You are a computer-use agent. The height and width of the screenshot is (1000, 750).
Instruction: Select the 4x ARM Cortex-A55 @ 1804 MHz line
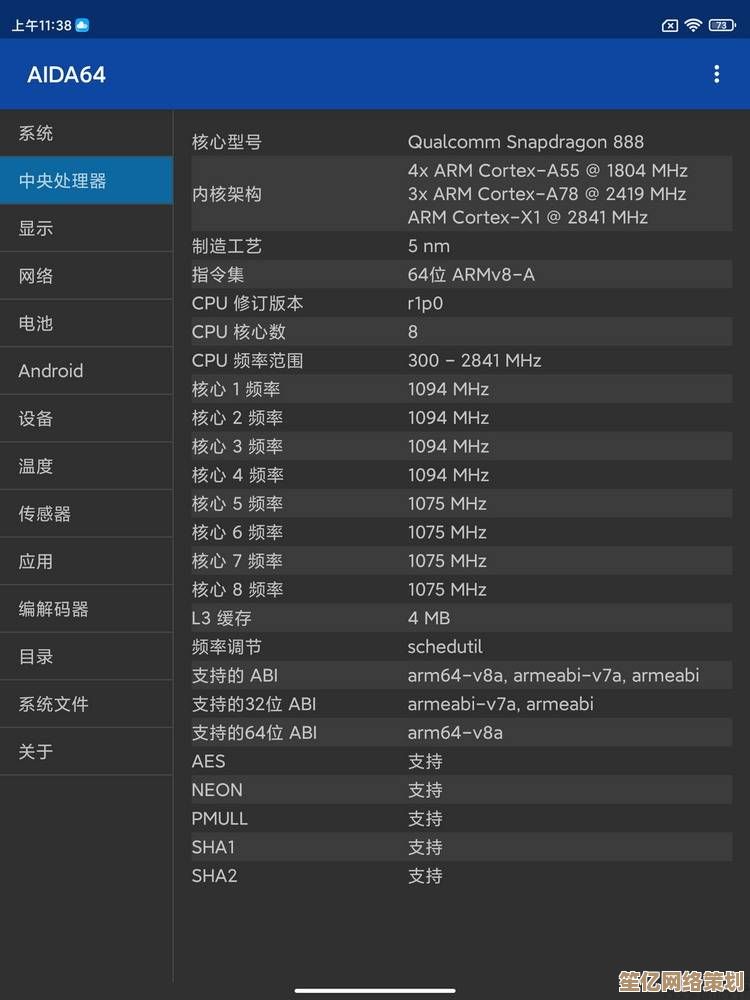coord(547,170)
